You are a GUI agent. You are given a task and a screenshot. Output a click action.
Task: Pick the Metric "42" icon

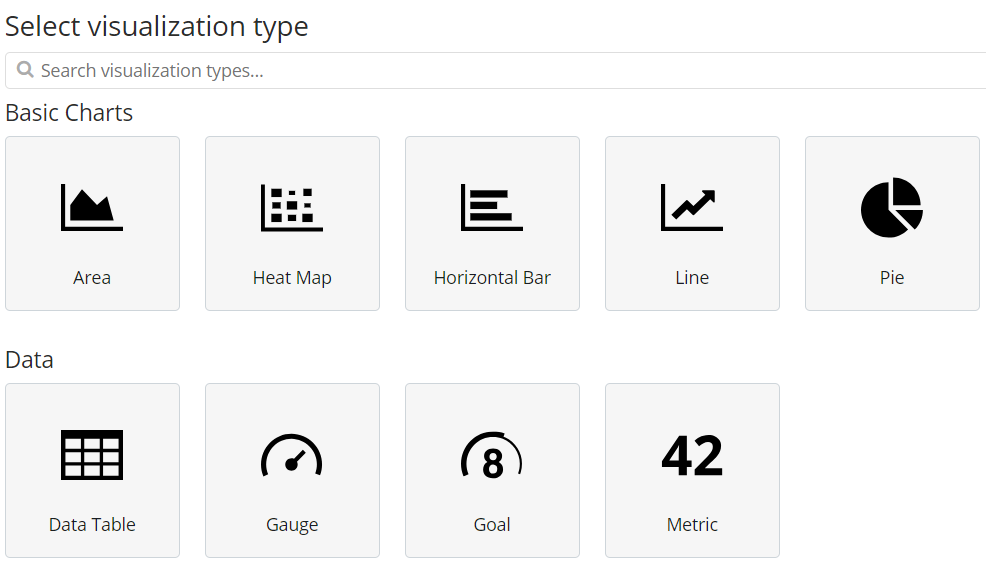[x=692, y=455]
